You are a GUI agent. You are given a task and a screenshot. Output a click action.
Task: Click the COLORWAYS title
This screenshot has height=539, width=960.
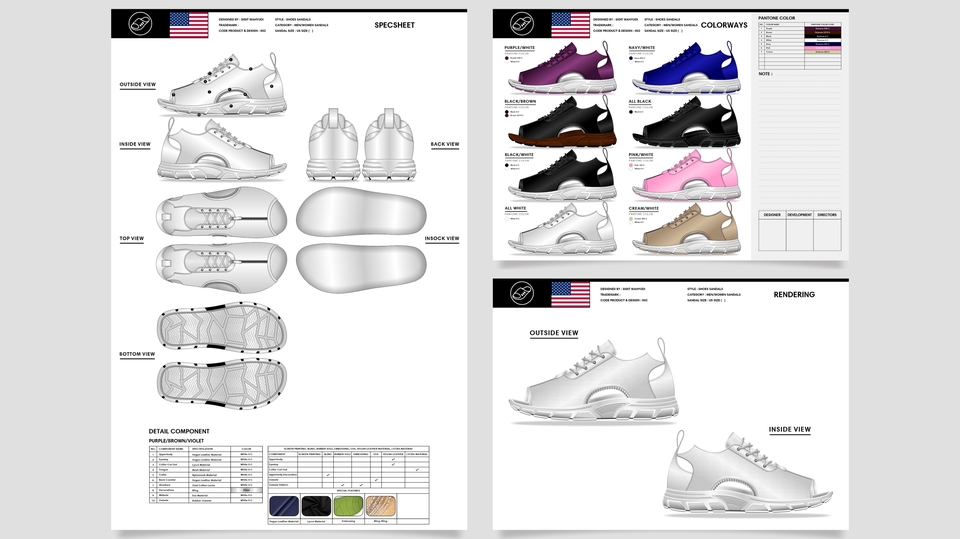click(724, 24)
